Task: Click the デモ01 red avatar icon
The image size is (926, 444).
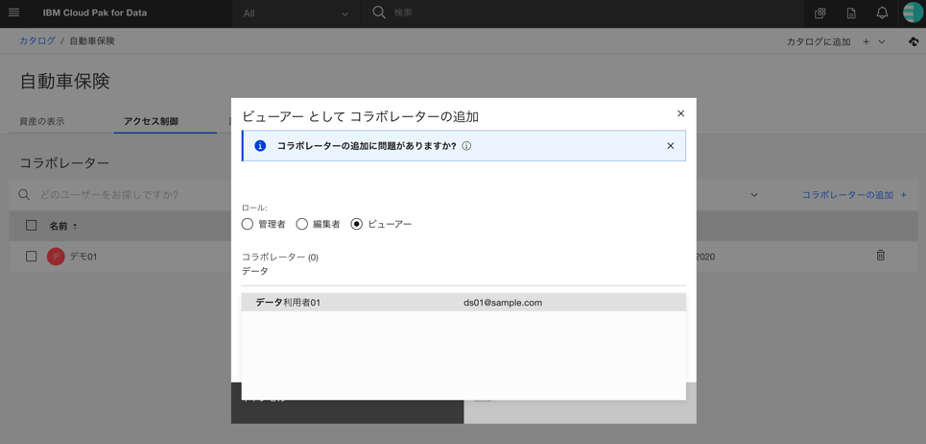Action: pos(56,256)
